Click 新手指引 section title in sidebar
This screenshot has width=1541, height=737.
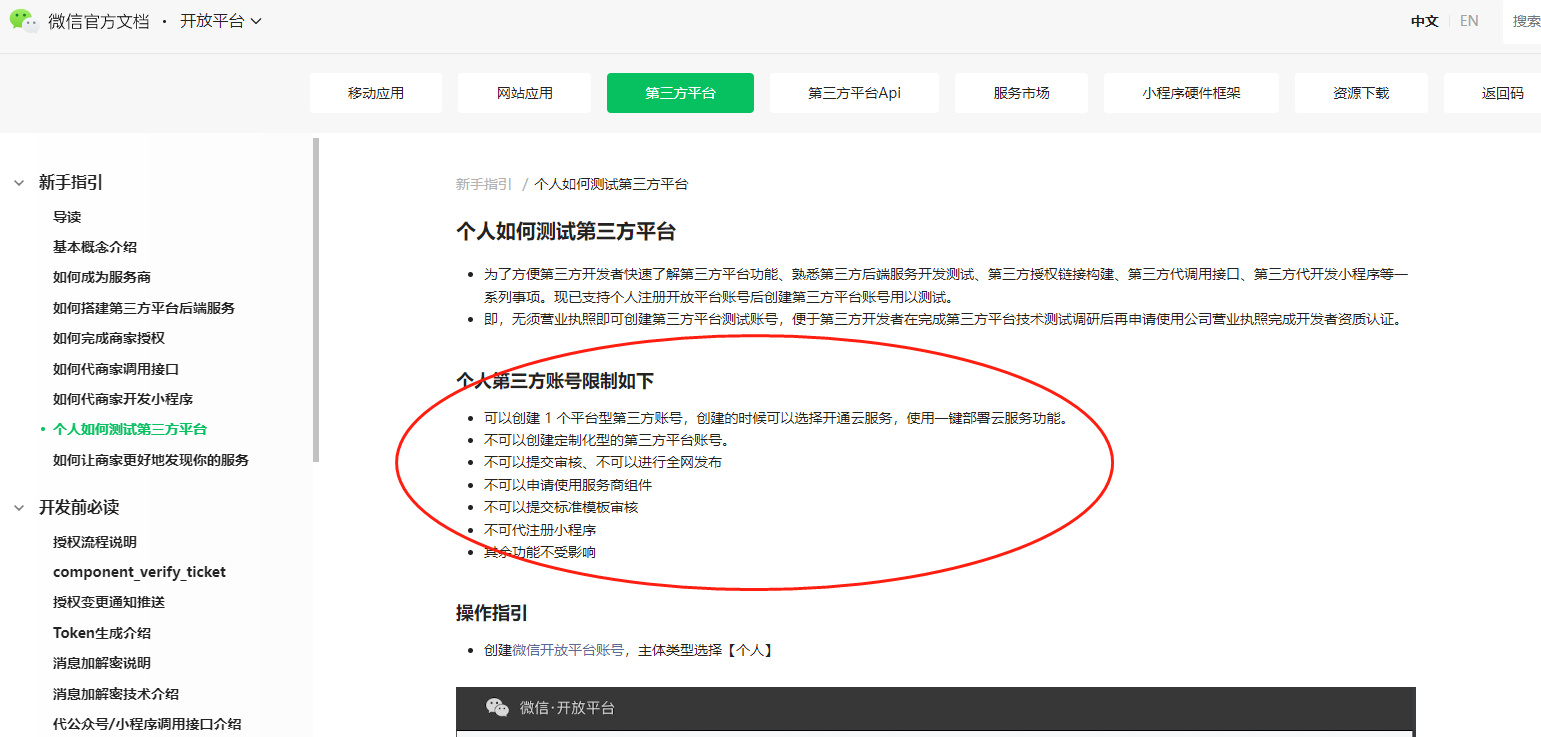[x=71, y=182]
